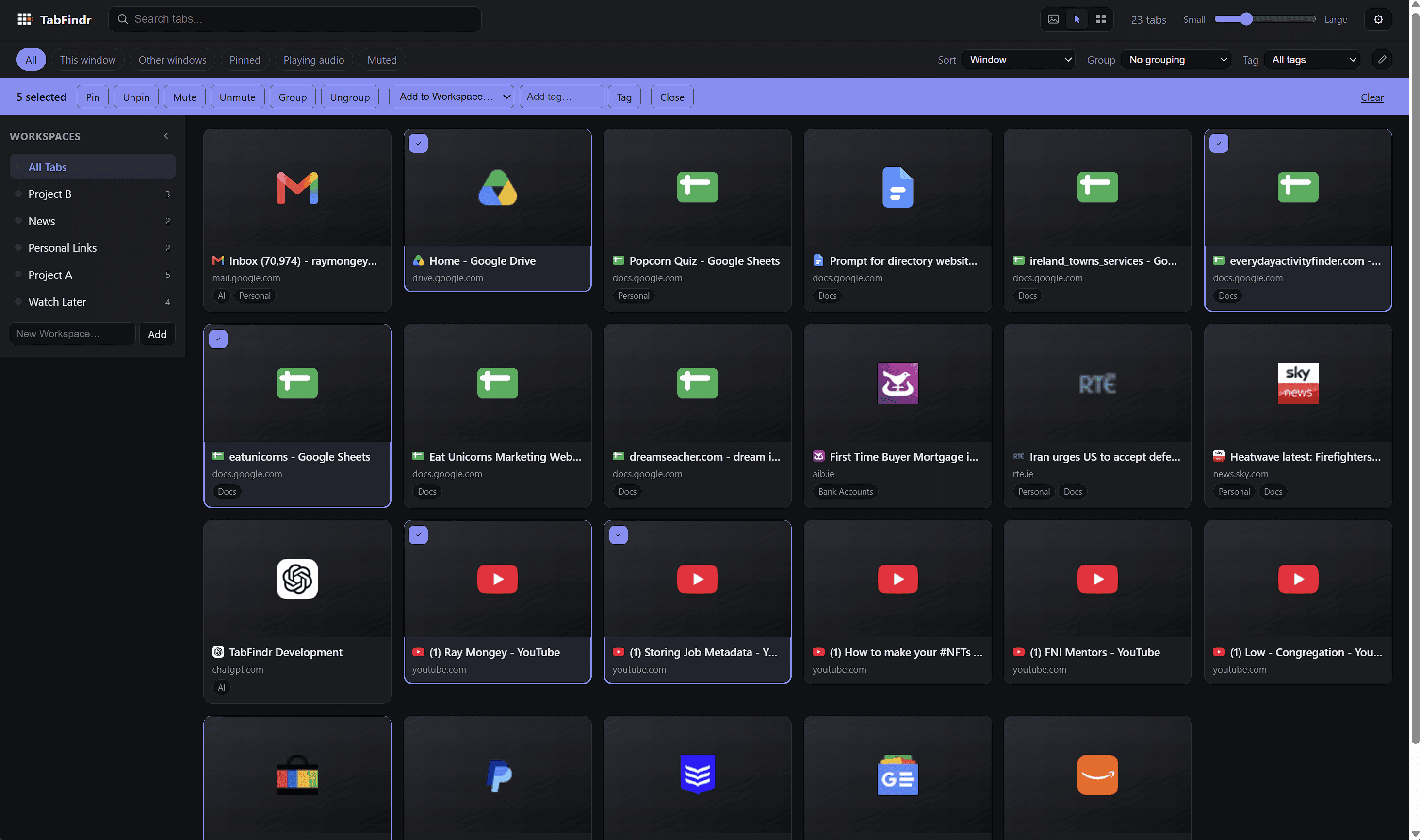Filter by This window

tap(88, 60)
